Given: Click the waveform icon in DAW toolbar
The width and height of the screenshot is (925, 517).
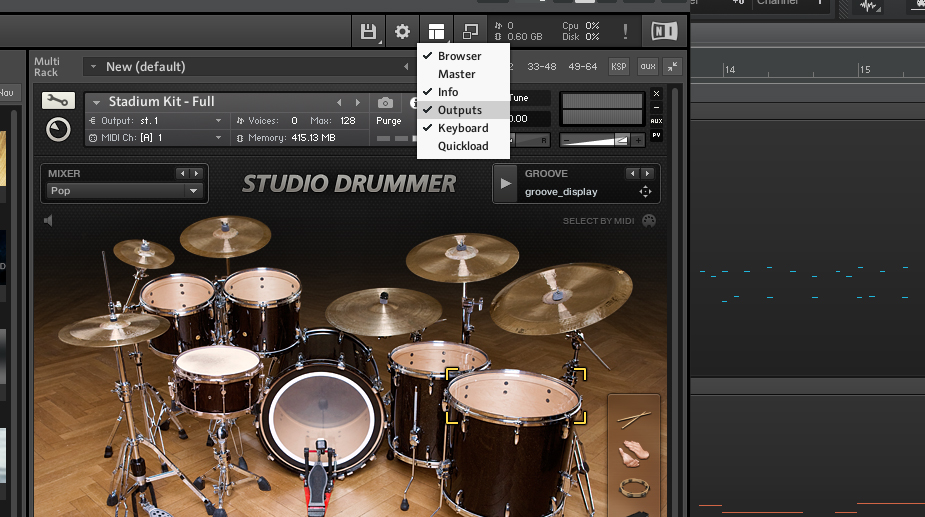Looking at the screenshot, I should click(868, 6).
